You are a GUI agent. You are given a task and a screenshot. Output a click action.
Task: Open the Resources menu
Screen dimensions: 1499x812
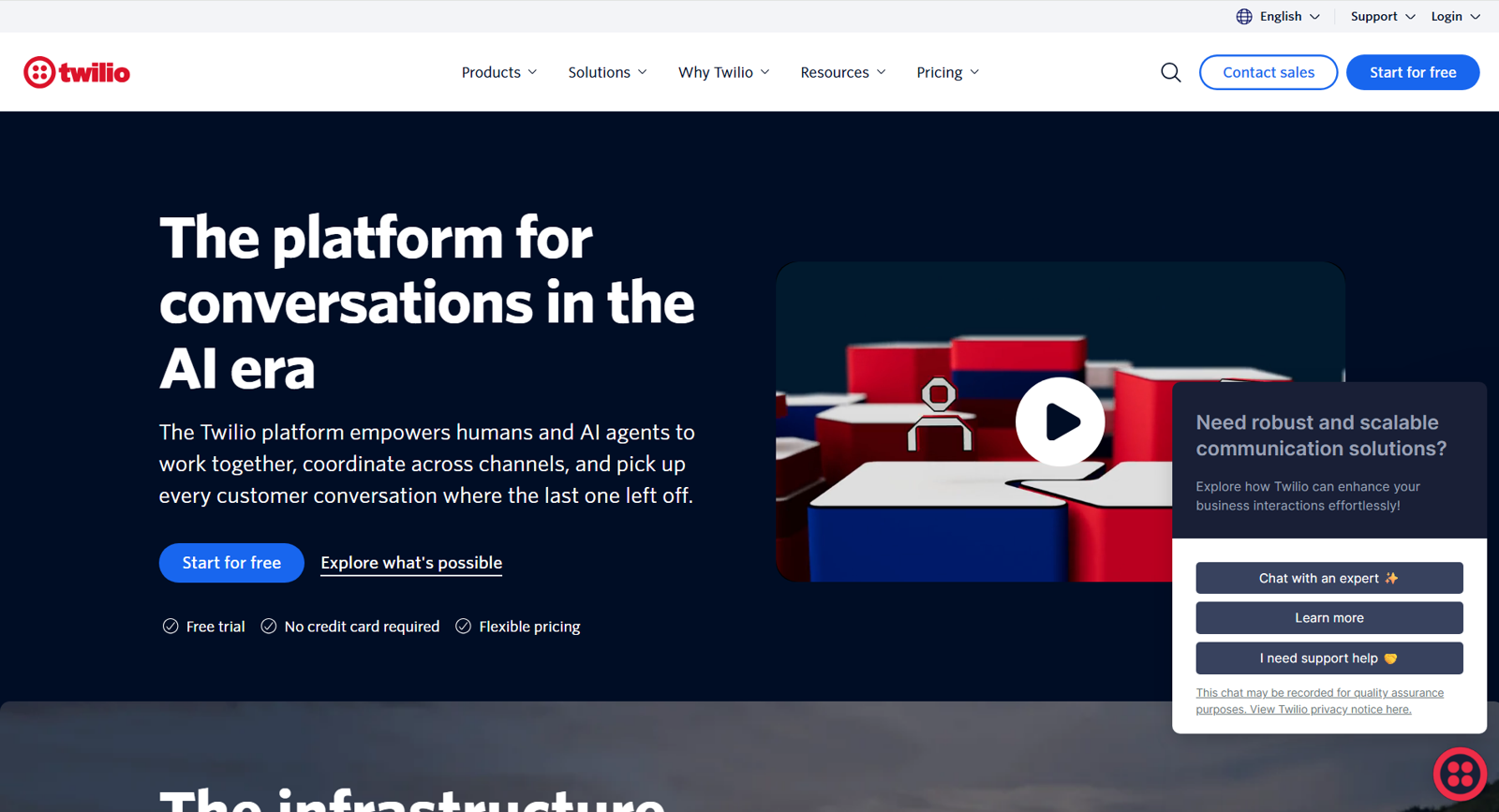point(843,72)
